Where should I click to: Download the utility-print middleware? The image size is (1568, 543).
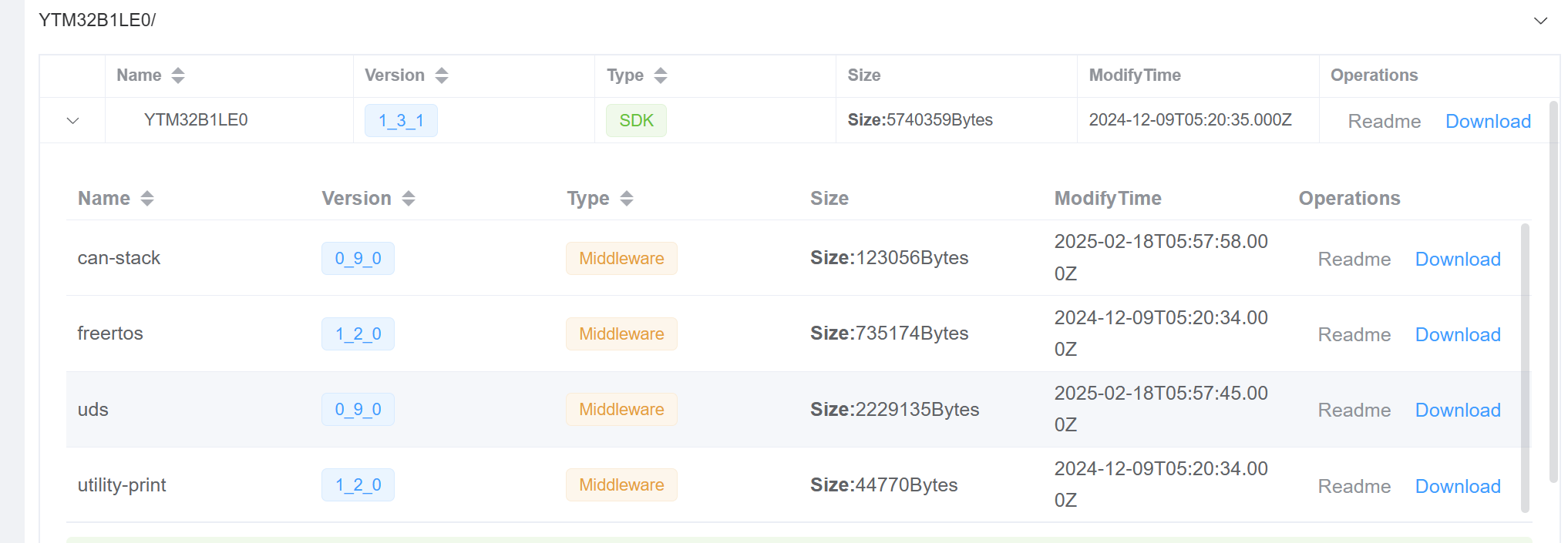(x=1458, y=487)
